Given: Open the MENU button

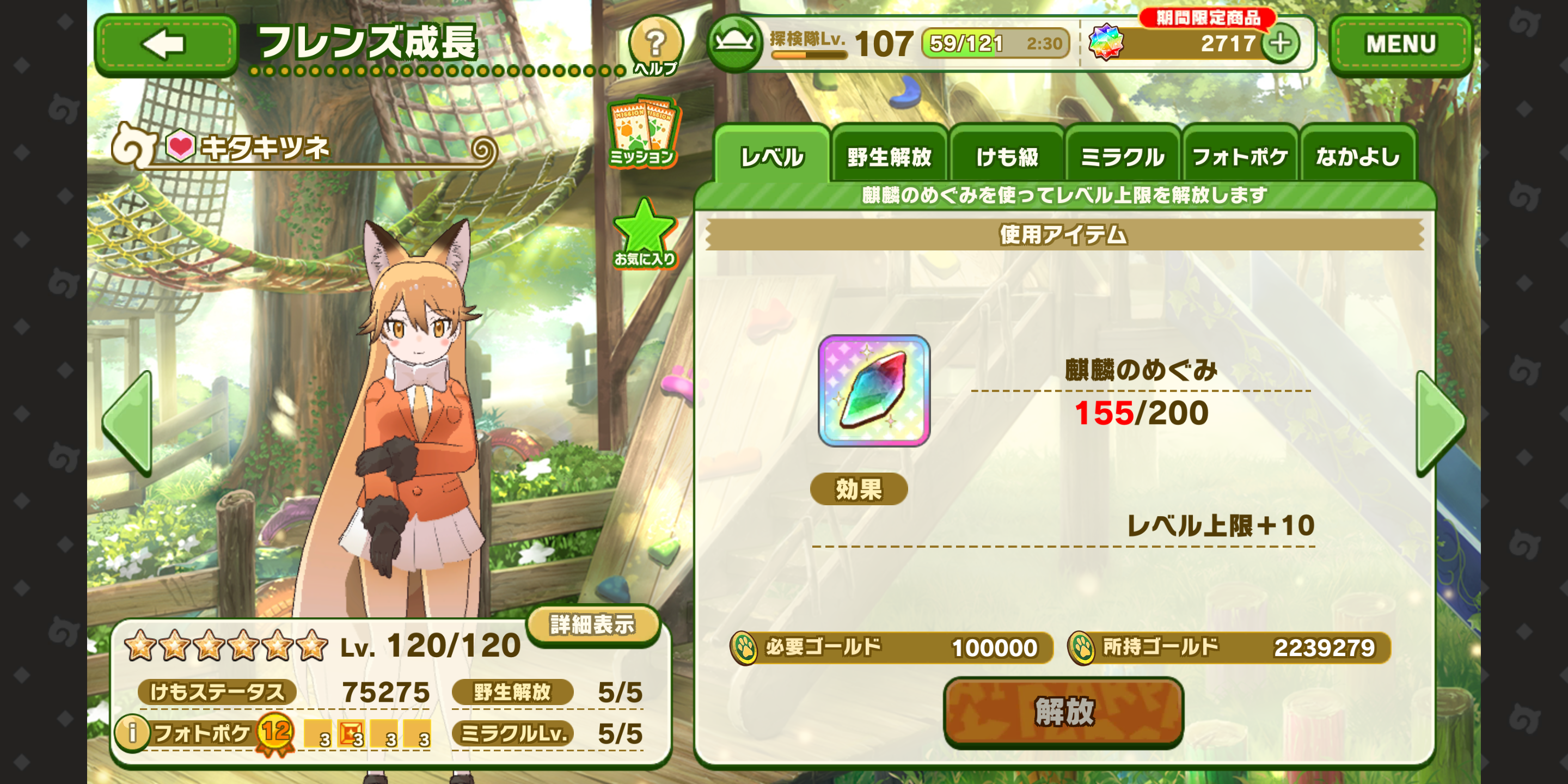Looking at the screenshot, I should point(1401,44).
